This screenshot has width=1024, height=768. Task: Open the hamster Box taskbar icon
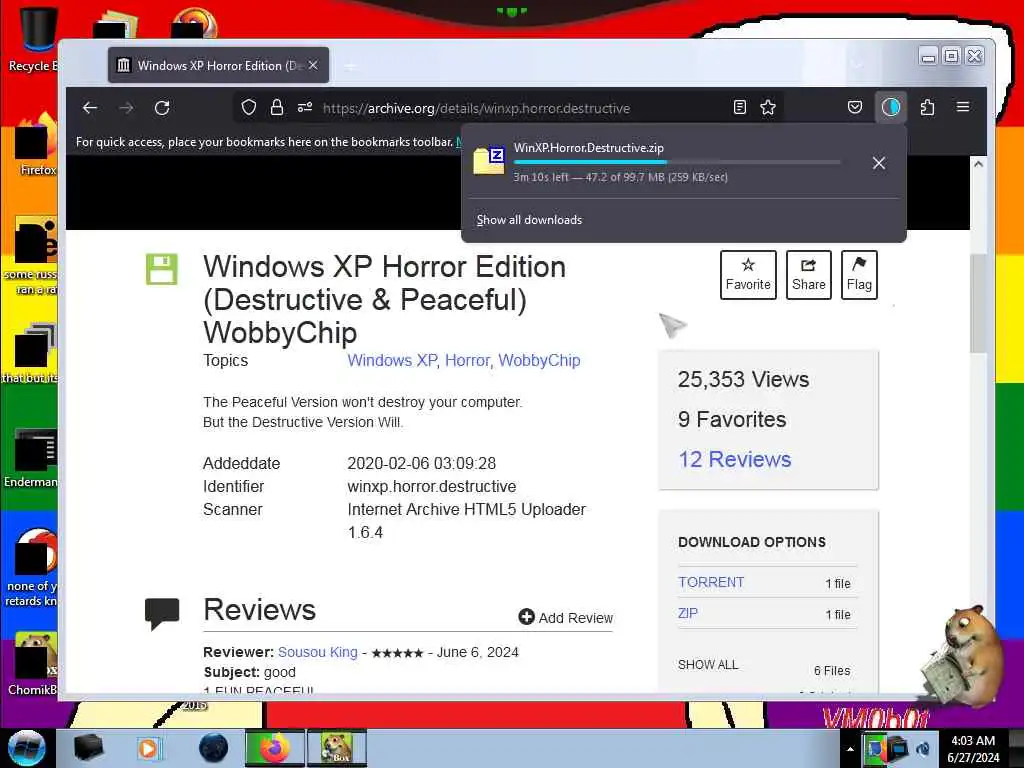coord(336,748)
